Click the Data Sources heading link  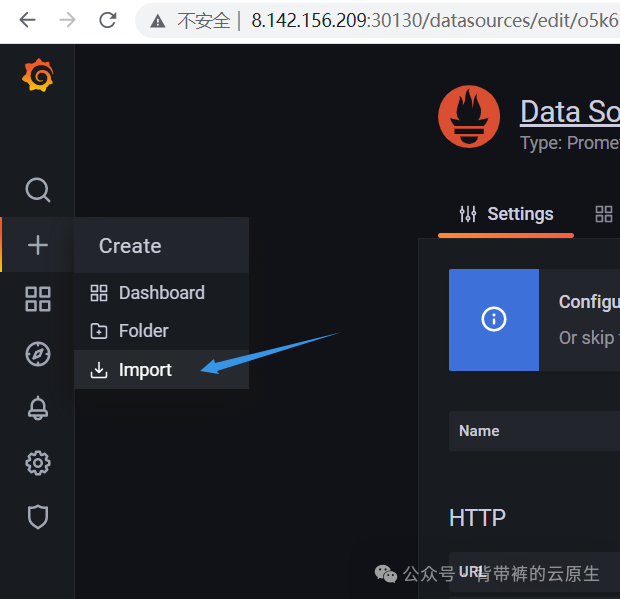(x=570, y=112)
